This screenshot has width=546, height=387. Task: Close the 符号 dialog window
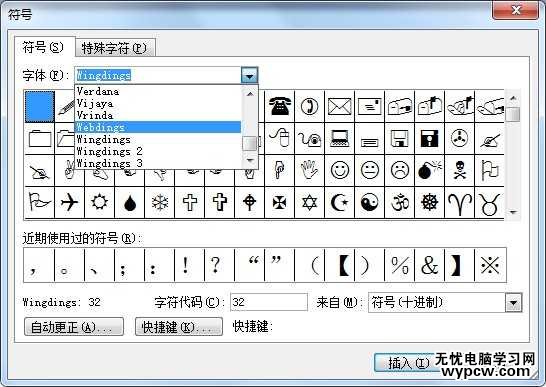point(515,10)
